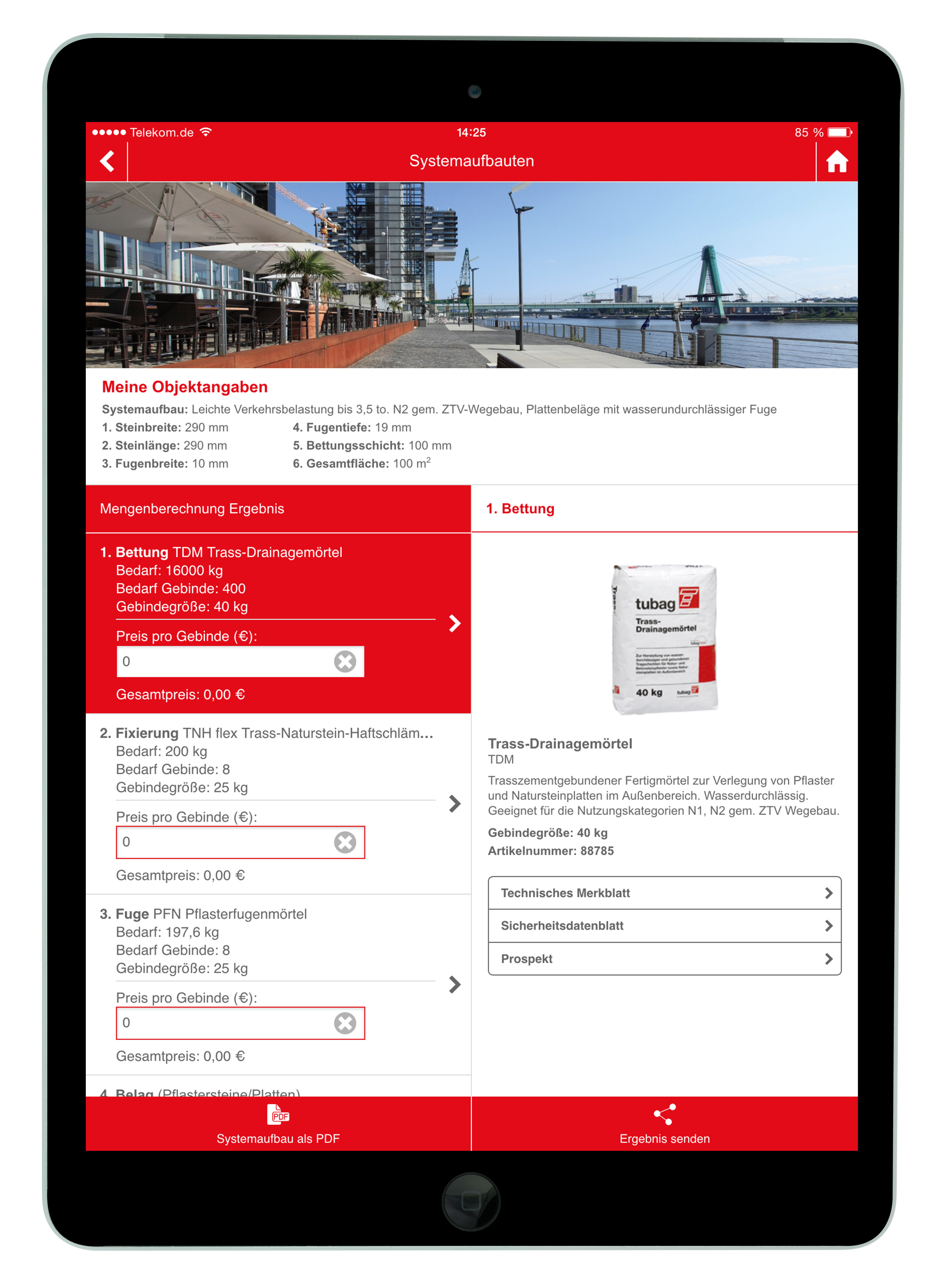The width and height of the screenshot is (948, 1288).
Task: Expand Bettung item details chevron
Action: (455, 623)
